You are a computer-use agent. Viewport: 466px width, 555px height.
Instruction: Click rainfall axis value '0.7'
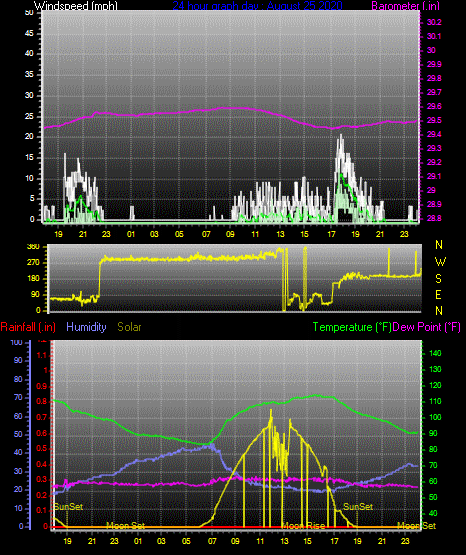pyautogui.click(x=42, y=418)
